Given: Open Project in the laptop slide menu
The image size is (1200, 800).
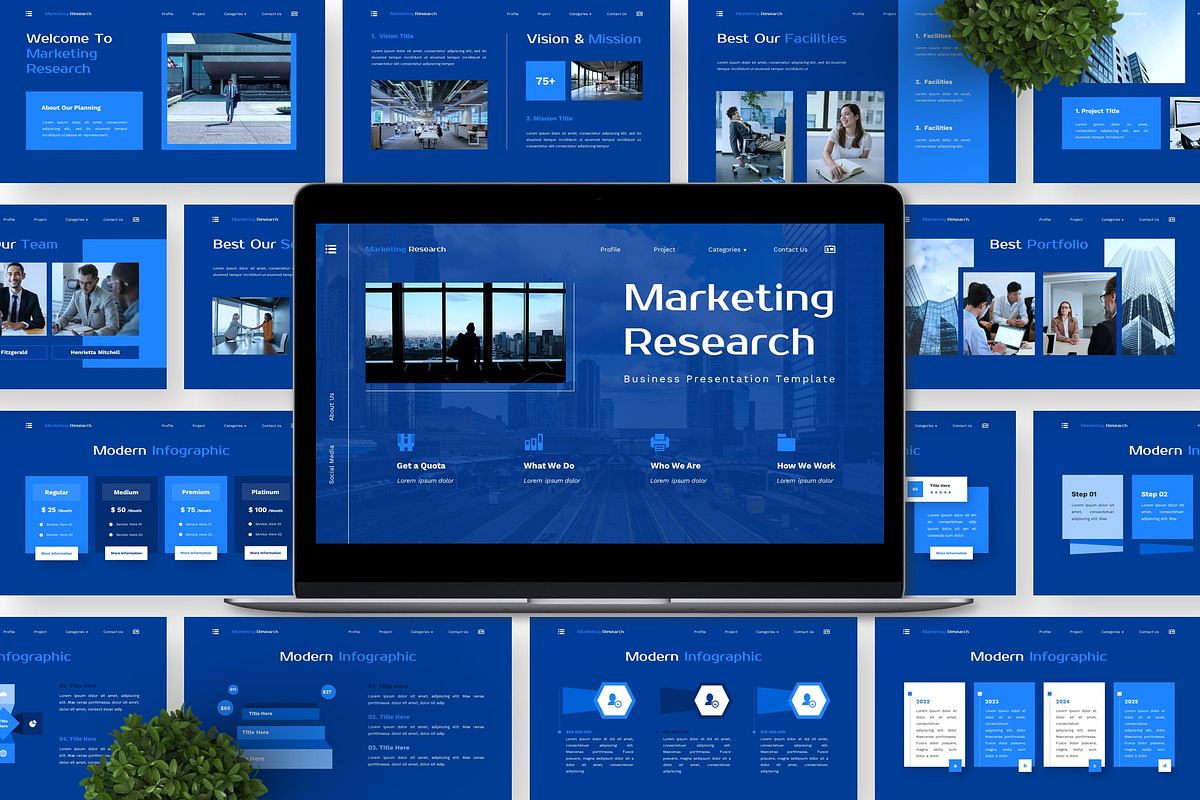Looking at the screenshot, I should [x=664, y=249].
